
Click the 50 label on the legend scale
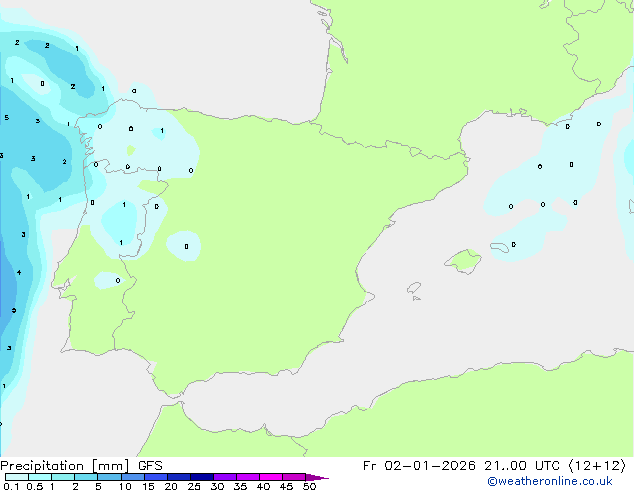309,486
